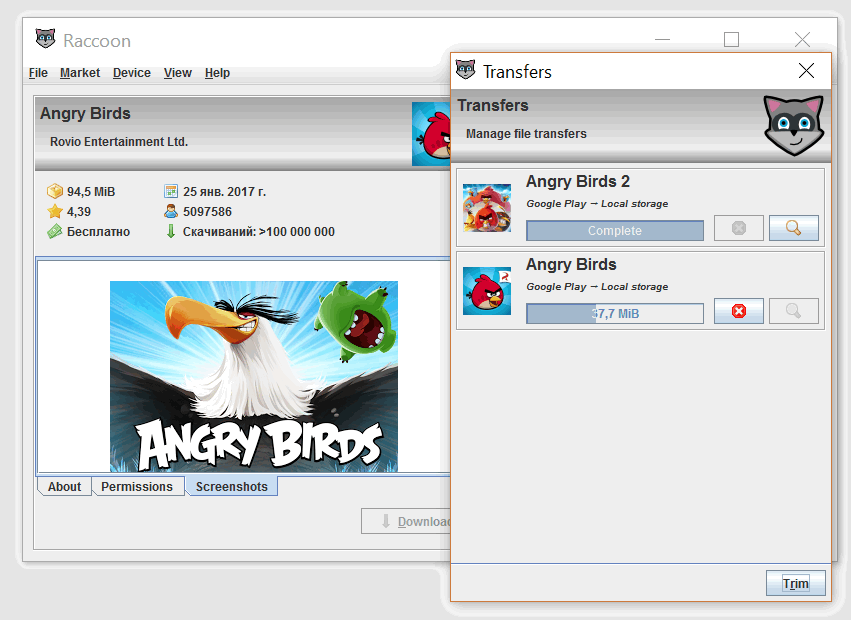Click the Angry Birds screenshot image
The height and width of the screenshot is (620, 851).
pos(253,376)
